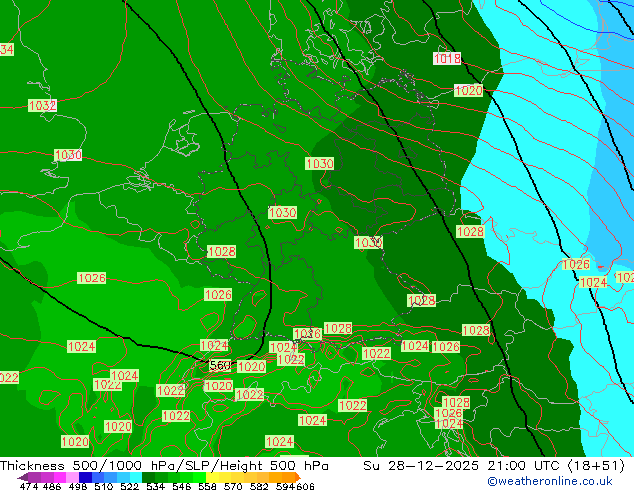The height and width of the screenshot is (490, 634).
Task: Pick the bright yellow legend swatch
Action: [x=212, y=477]
